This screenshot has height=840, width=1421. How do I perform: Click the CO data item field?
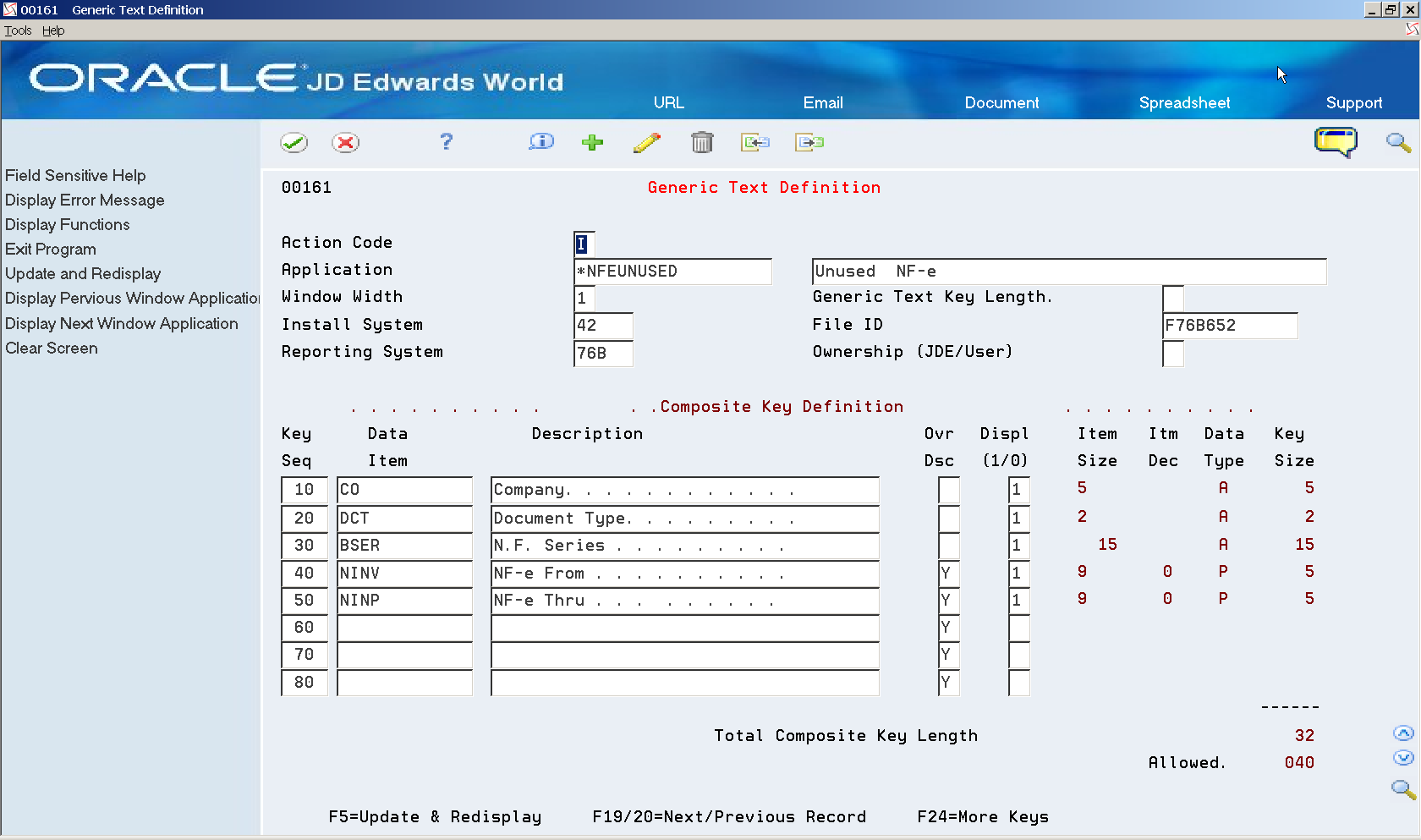(x=404, y=490)
